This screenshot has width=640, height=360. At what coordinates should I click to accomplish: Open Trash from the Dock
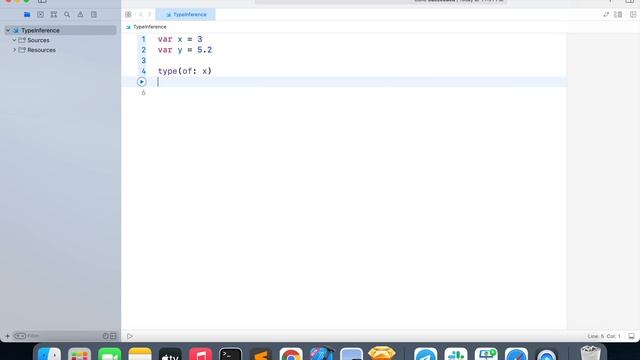pos(590,353)
